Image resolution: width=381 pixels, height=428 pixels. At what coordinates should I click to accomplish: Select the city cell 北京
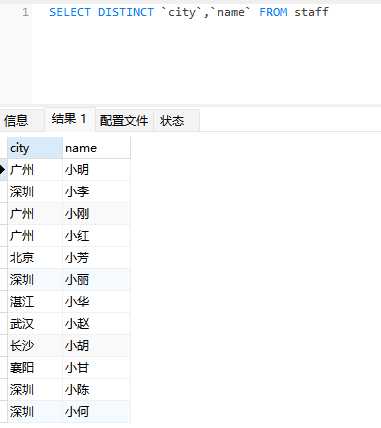[x=35, y=258]
